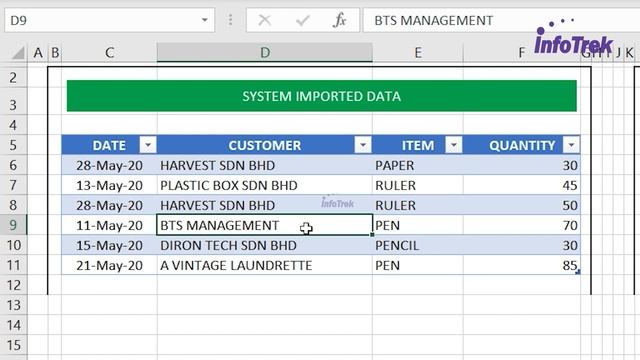Screen dimensions: 640x360
Task: Select the PAPER item cell
Action: (x=418, y=165)
